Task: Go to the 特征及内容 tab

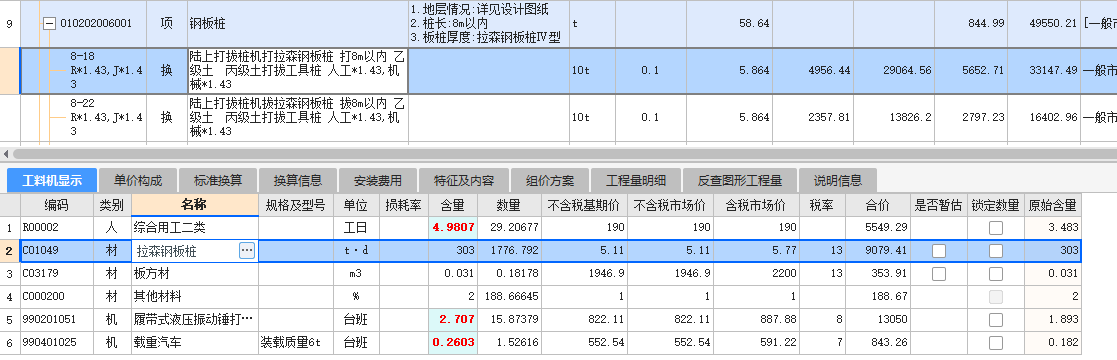Action: 464,180
